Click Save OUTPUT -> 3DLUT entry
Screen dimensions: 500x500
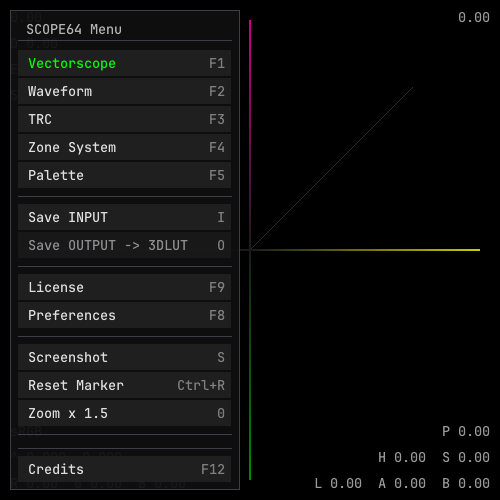124,245
